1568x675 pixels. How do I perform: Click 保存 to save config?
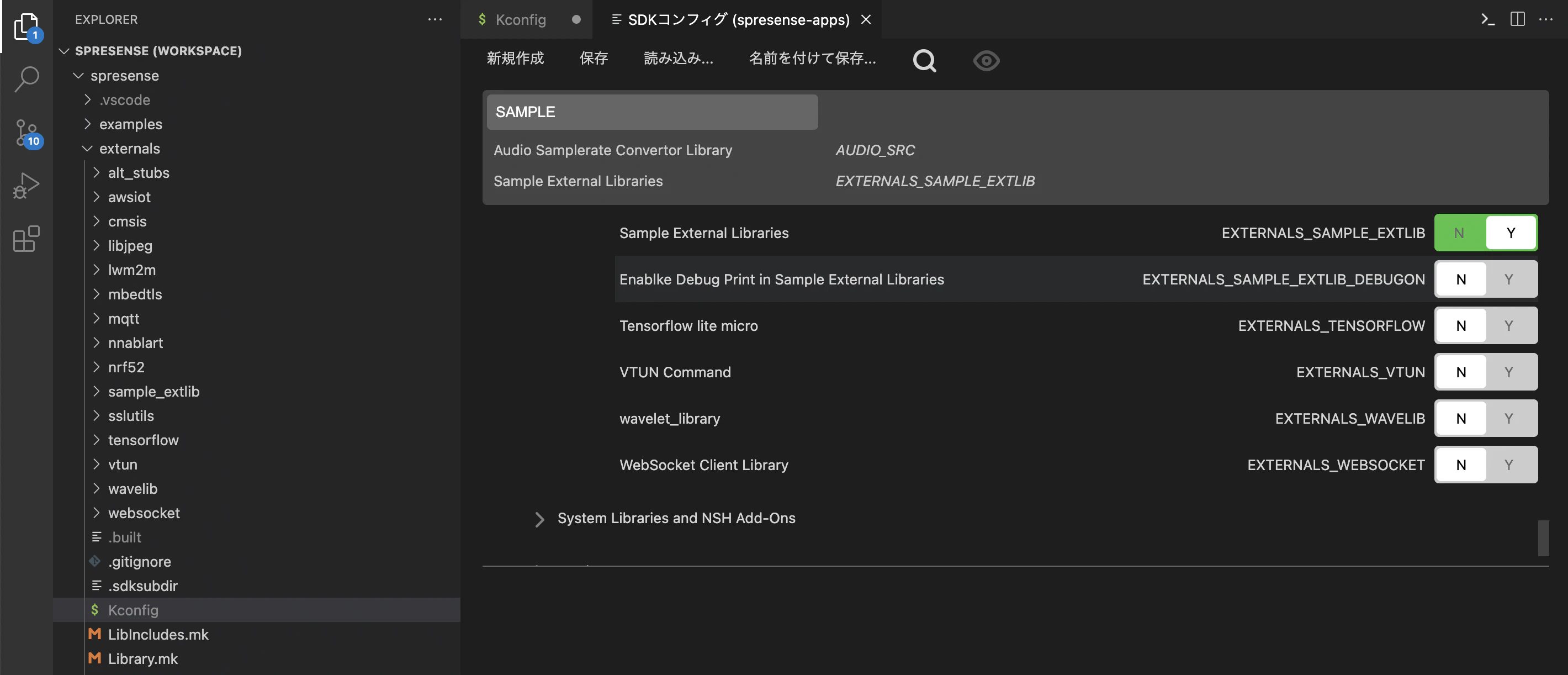(594, 58)
